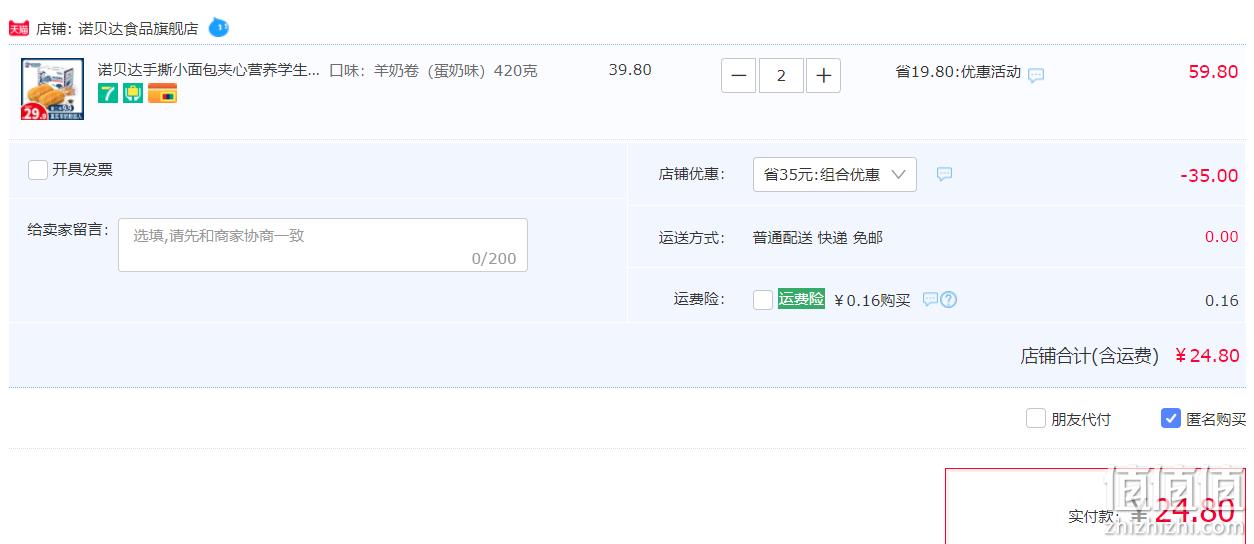The height and width of the screenshot is (544, 1254).
Task: Click the green quality guarantee badge
Action: pos(133,93)
